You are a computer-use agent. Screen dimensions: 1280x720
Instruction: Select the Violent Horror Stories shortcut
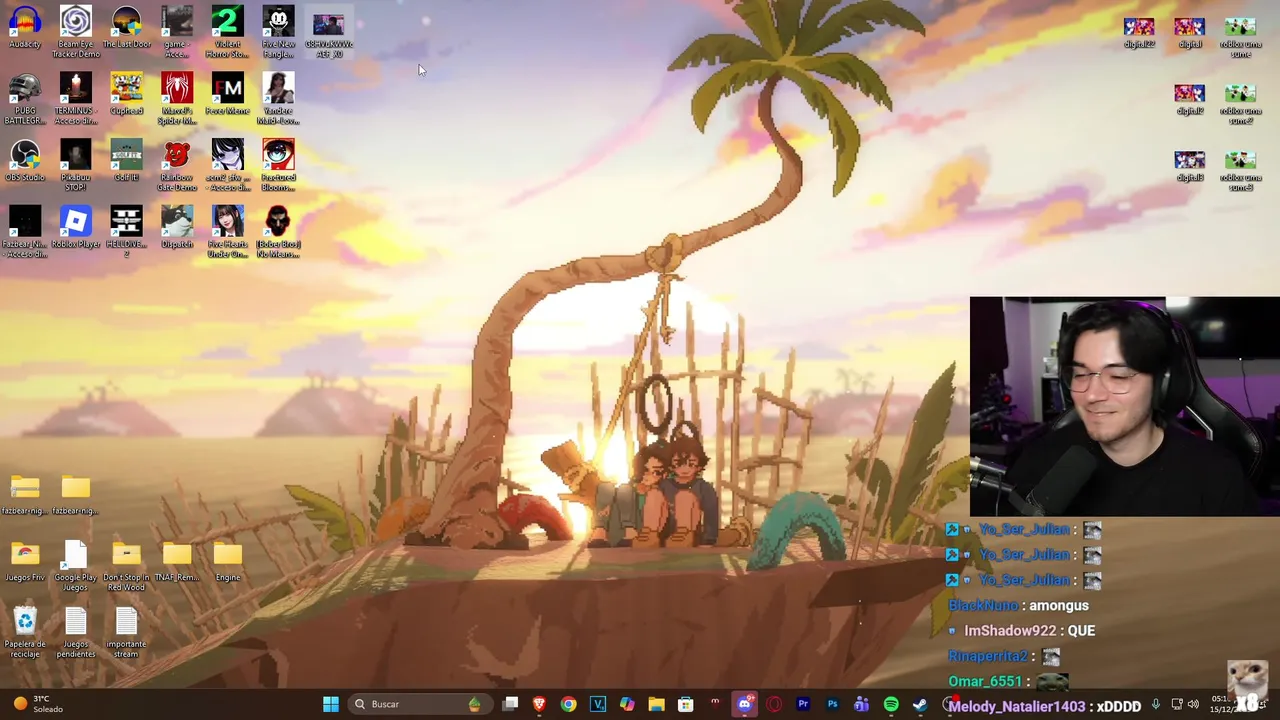coord(227,32)
